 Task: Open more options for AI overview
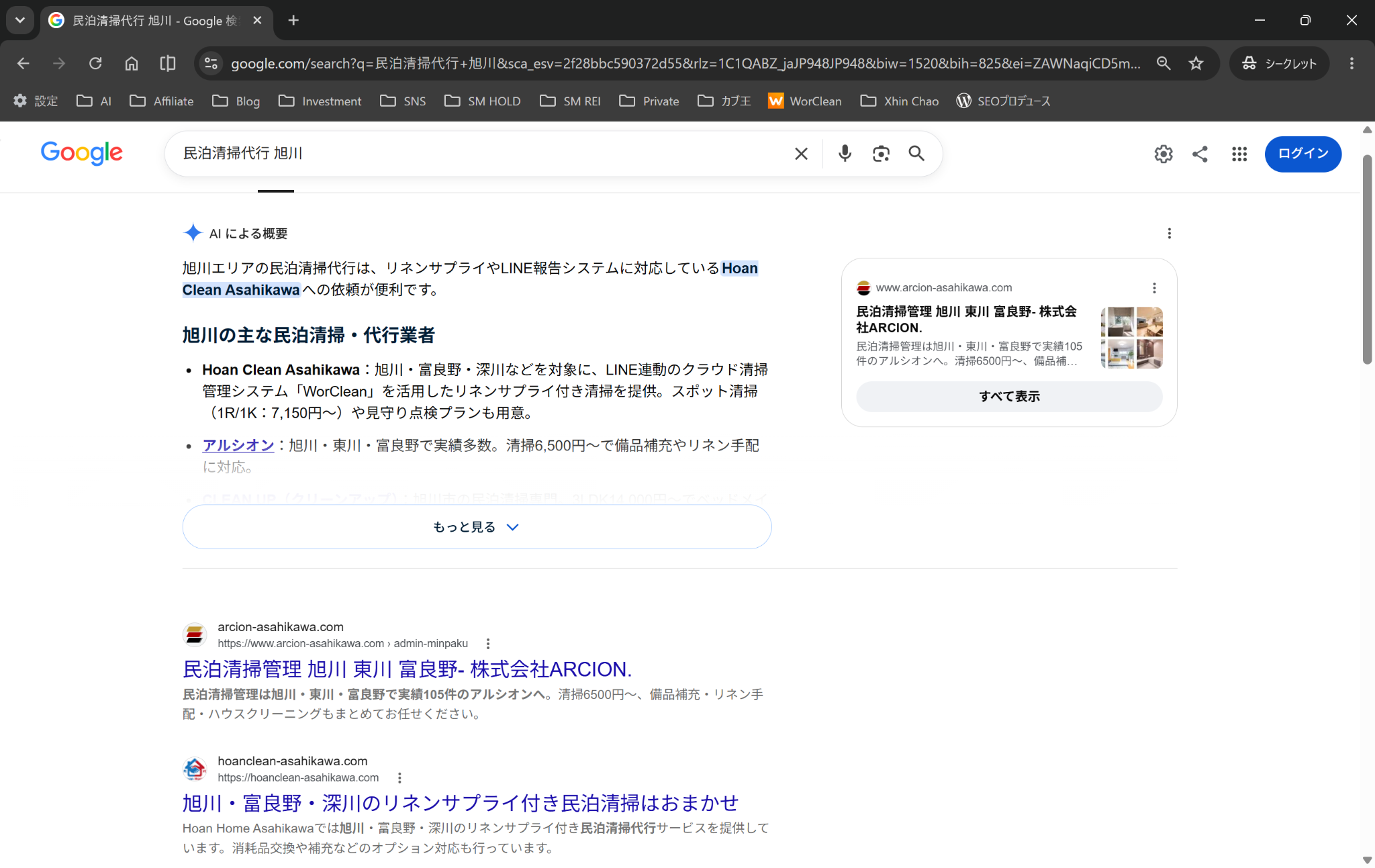pos(1170,234)
